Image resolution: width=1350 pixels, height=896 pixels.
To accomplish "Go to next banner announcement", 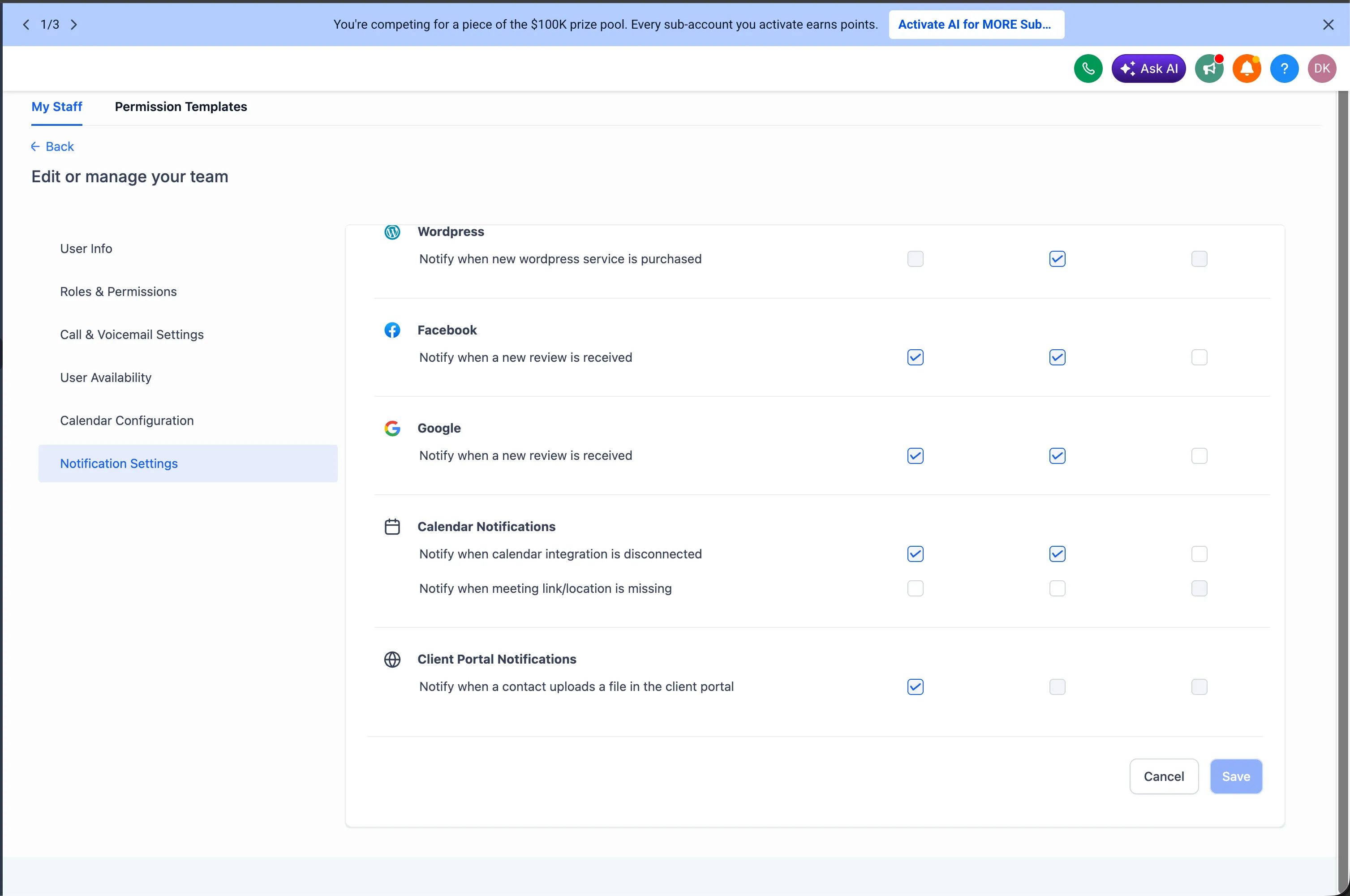I will 74,25.
